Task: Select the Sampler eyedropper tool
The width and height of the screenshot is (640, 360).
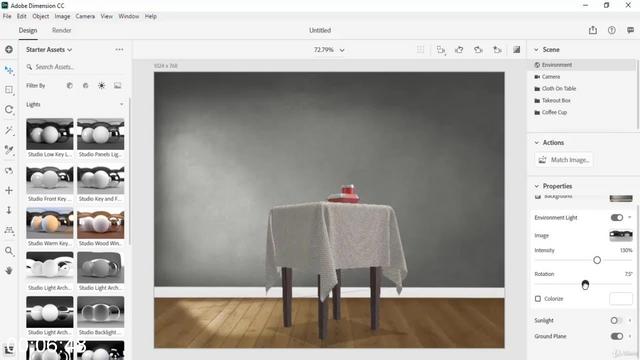Action: tap(9, 150)
